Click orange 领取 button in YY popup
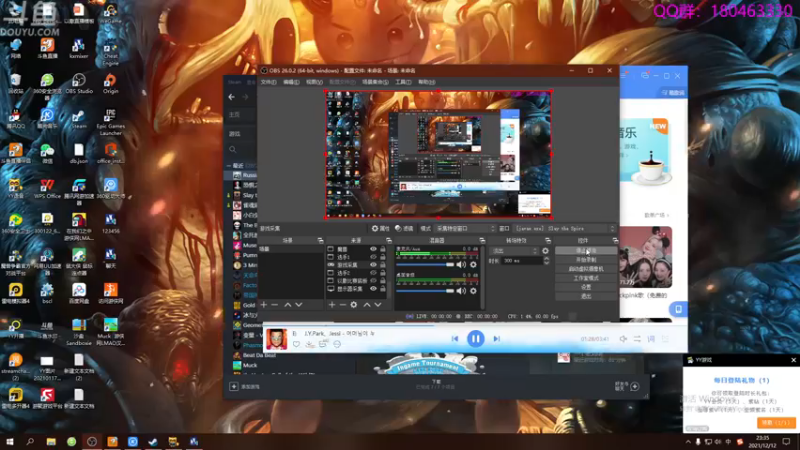 tap(776, 423)
